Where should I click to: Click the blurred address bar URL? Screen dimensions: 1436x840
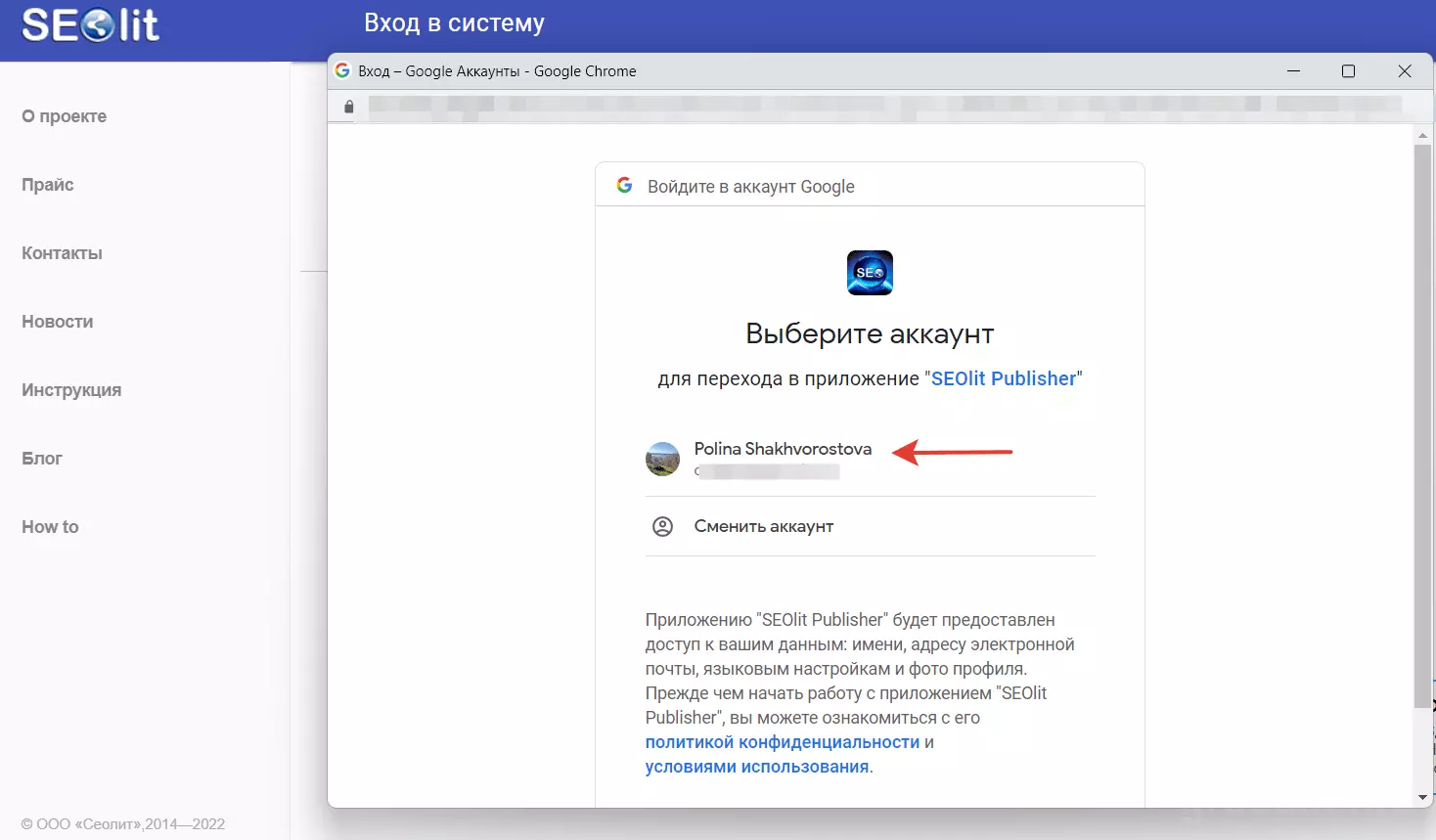885,106
